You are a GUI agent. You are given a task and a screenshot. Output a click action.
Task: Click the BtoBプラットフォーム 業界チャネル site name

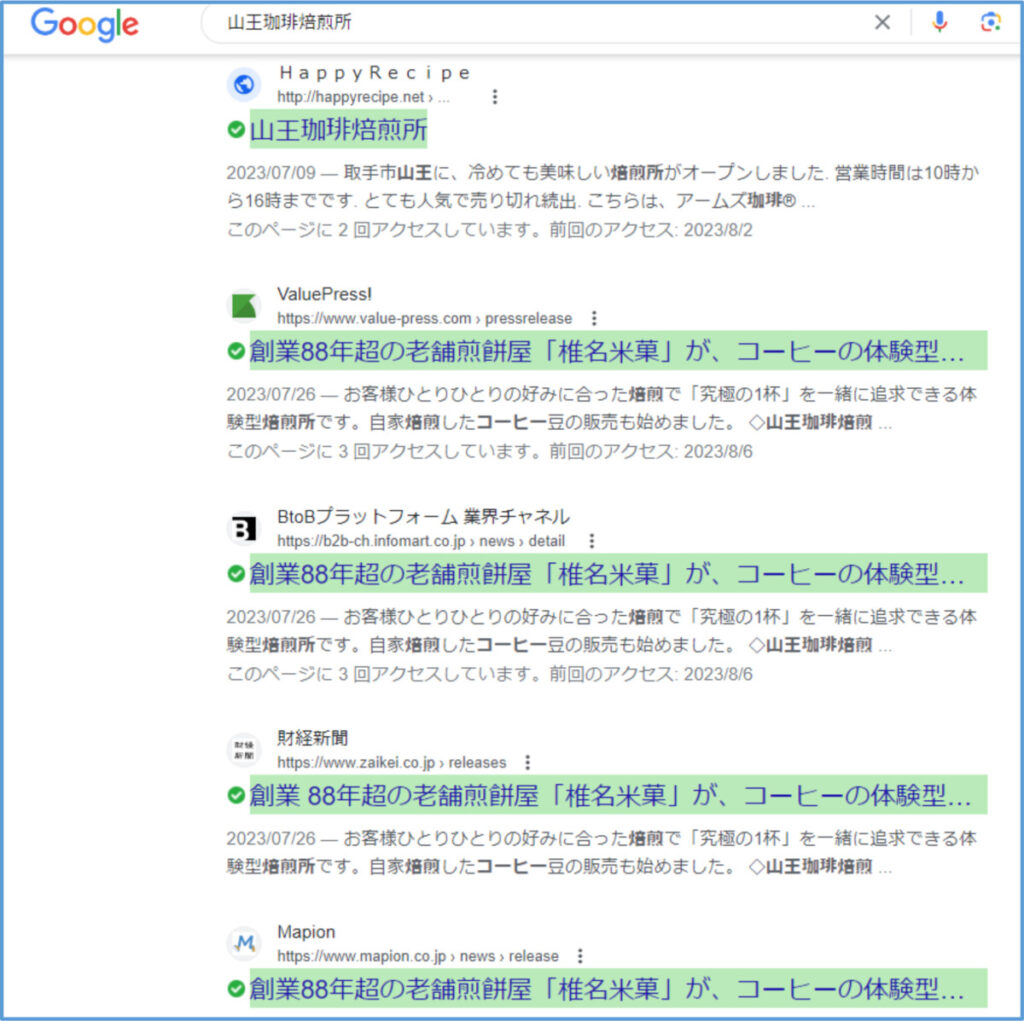point(423,517)
